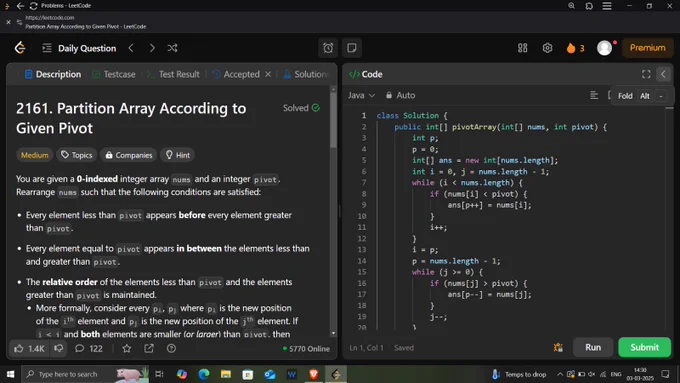Click the streak flame counter showing 3
The image size is (680, 383).
575,48
